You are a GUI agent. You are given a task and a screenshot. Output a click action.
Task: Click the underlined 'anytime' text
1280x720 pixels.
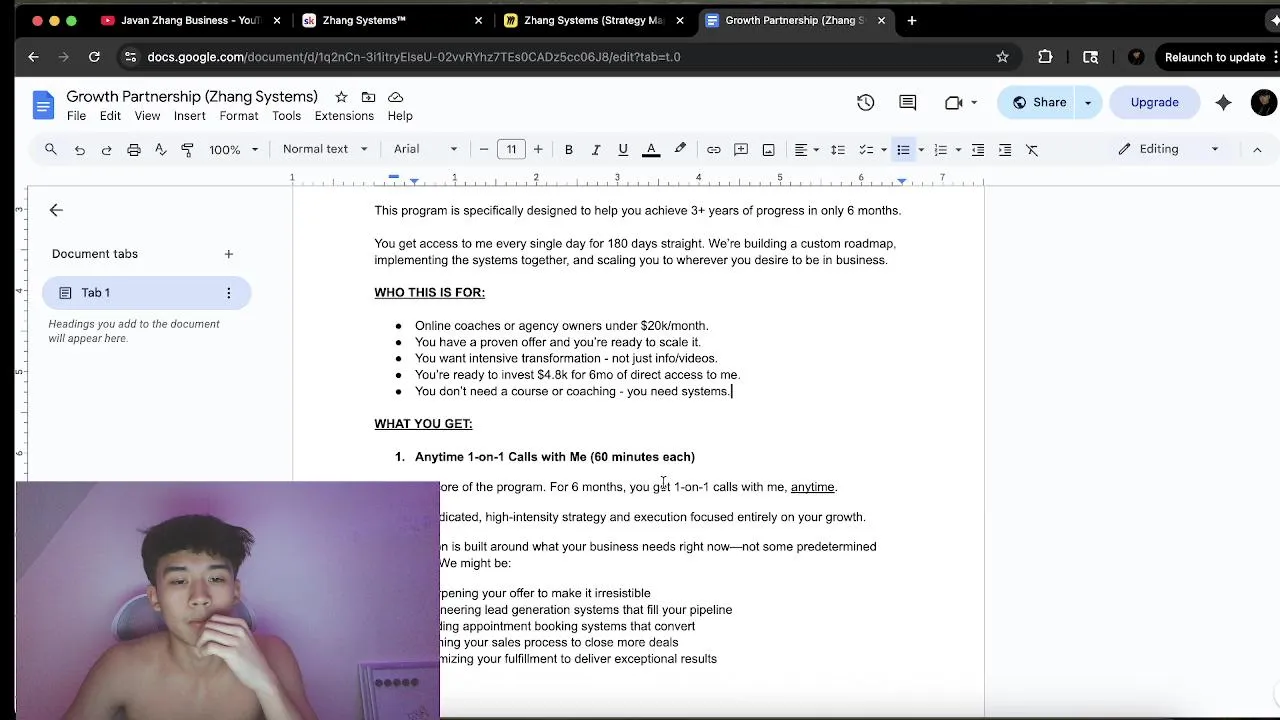[x=812, y=487]
